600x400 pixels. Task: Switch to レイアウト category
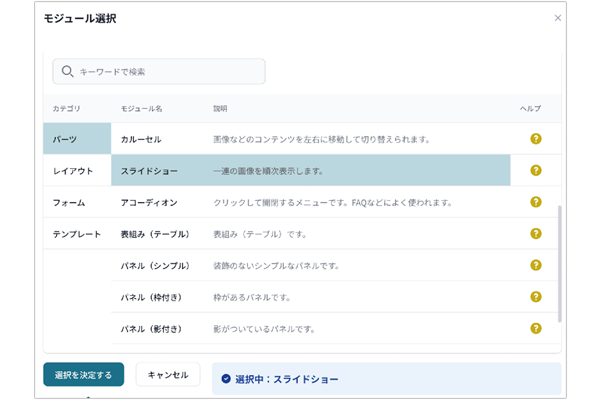tap(76, 171)
